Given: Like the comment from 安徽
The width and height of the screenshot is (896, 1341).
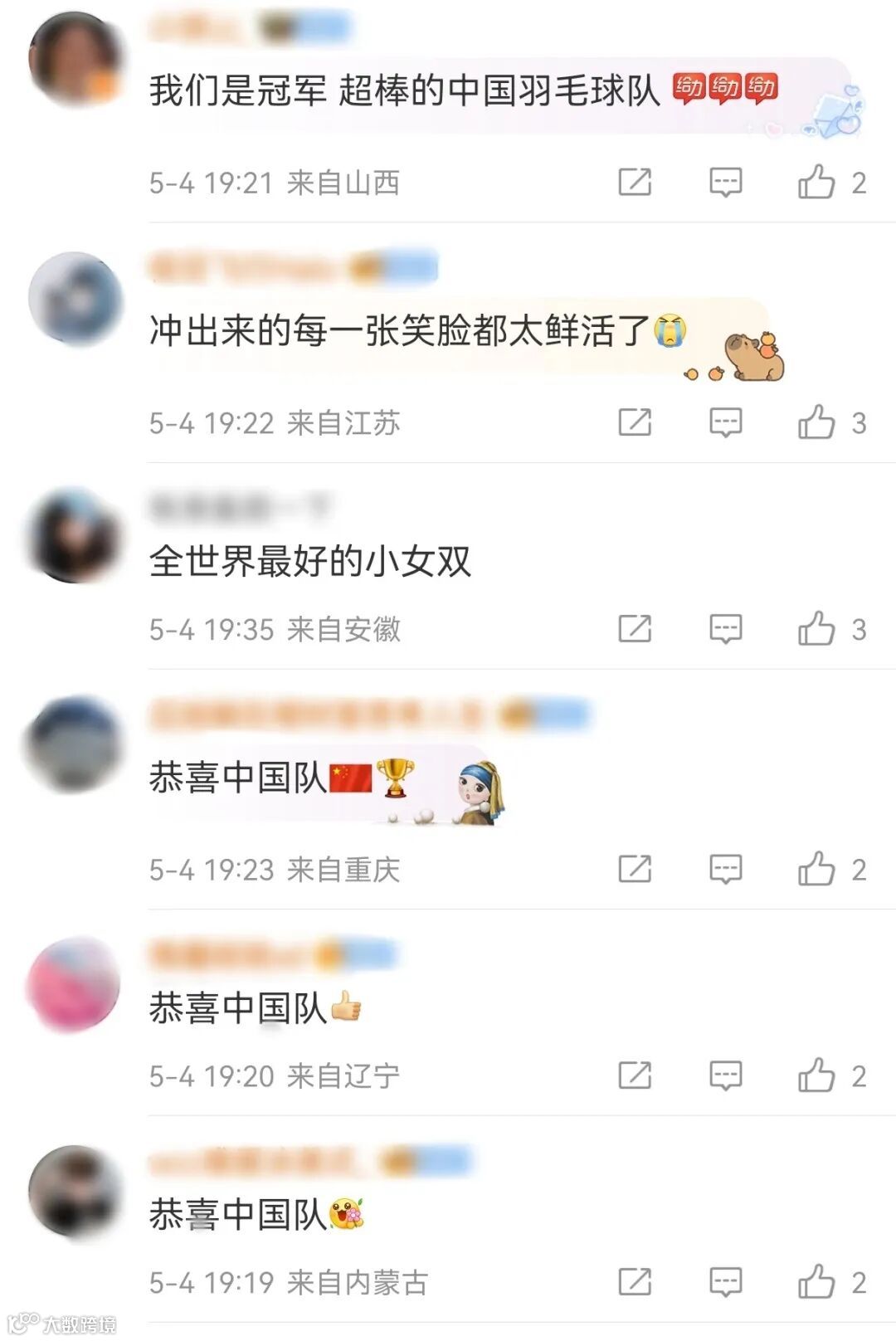Looking at the screenshot, I should click(816, 629).
